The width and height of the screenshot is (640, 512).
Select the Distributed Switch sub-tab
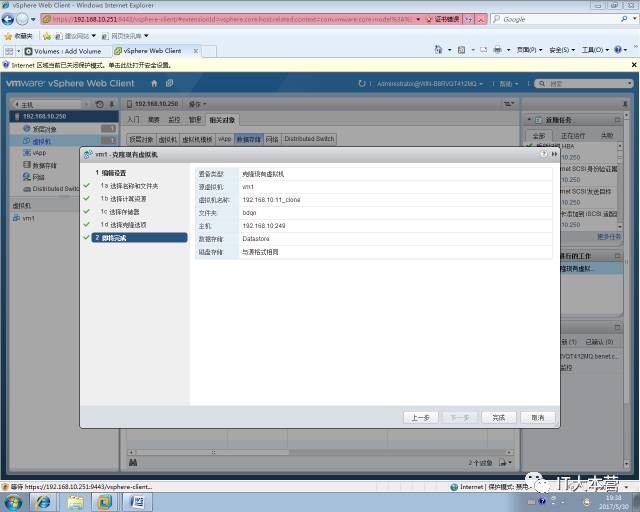pyautogui.click(x=309, y=139)
